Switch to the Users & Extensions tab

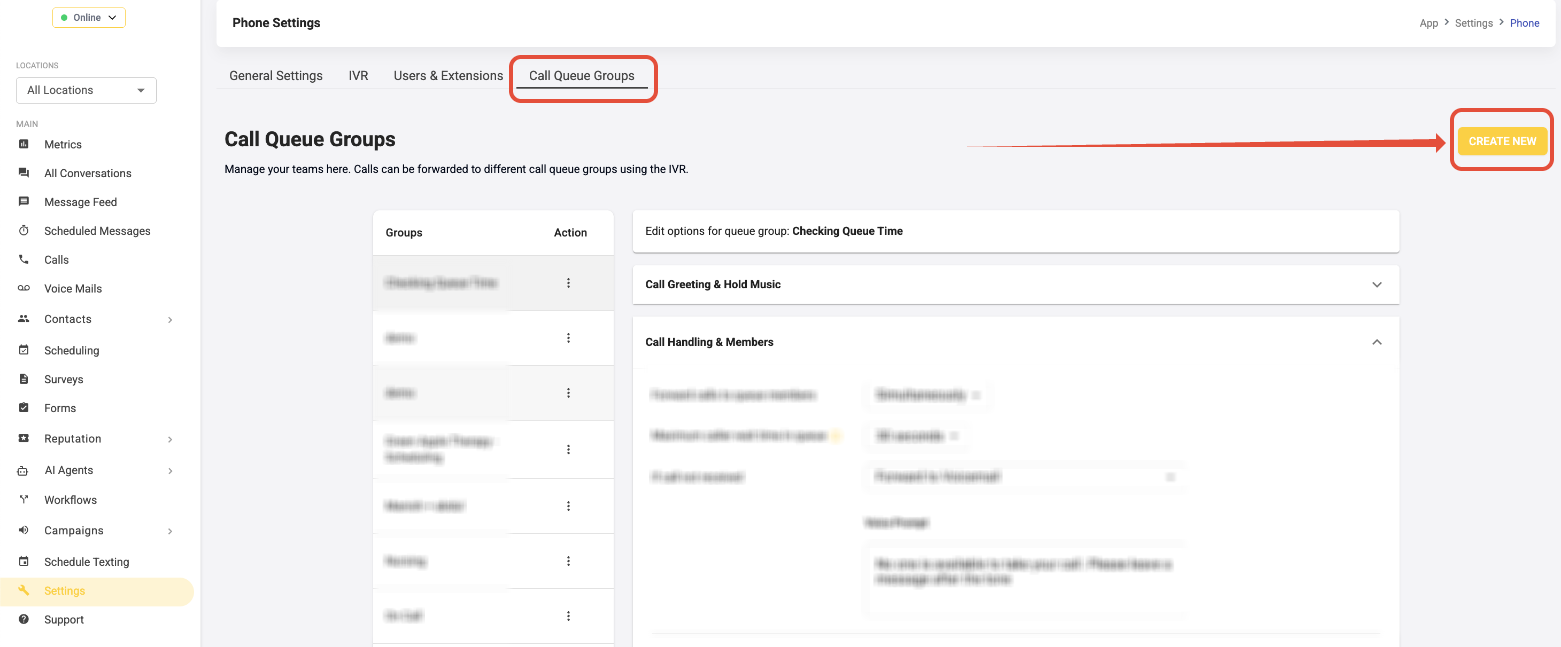448,76
